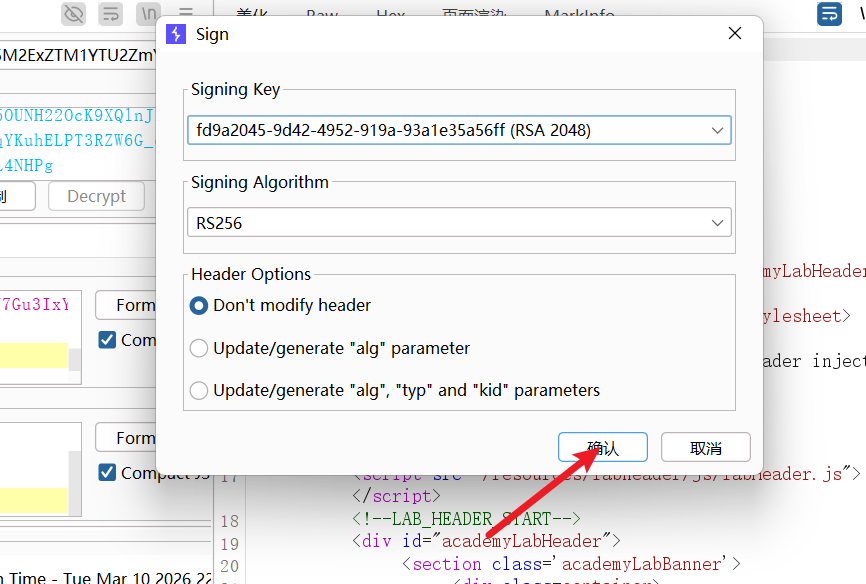Click the 取消 cancel button
This screenshot has height=584, width=866.
(706, 447)
